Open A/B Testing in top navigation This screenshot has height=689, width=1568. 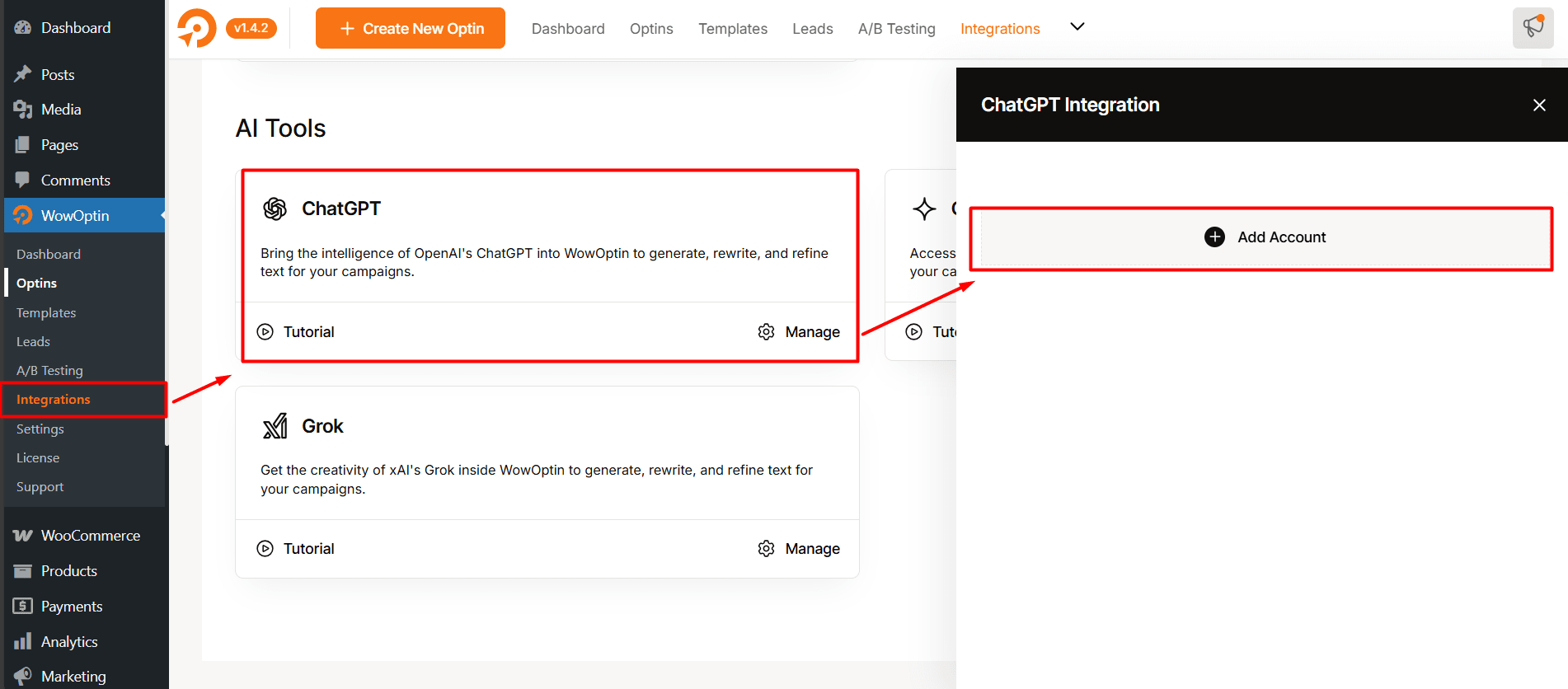(x=897, y=29)
